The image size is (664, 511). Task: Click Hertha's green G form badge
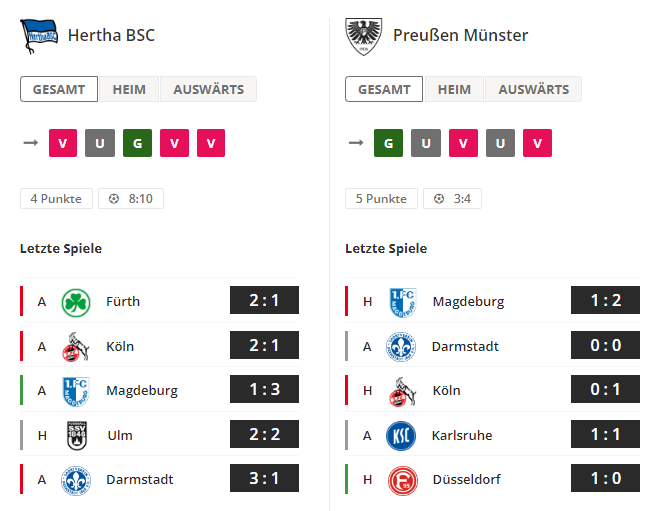[x=137, y=143]
